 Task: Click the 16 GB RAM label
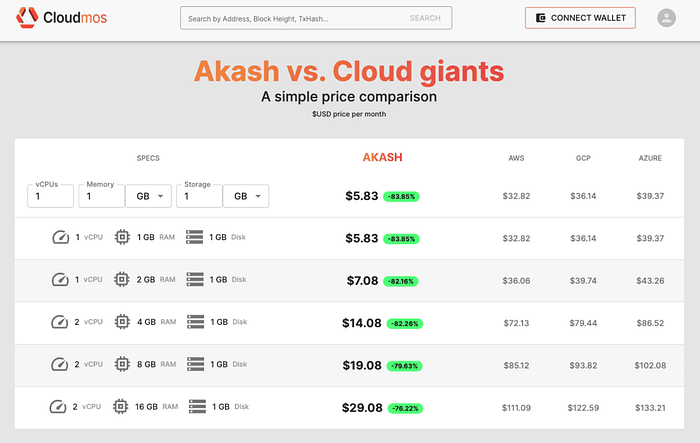click(156, 407)
